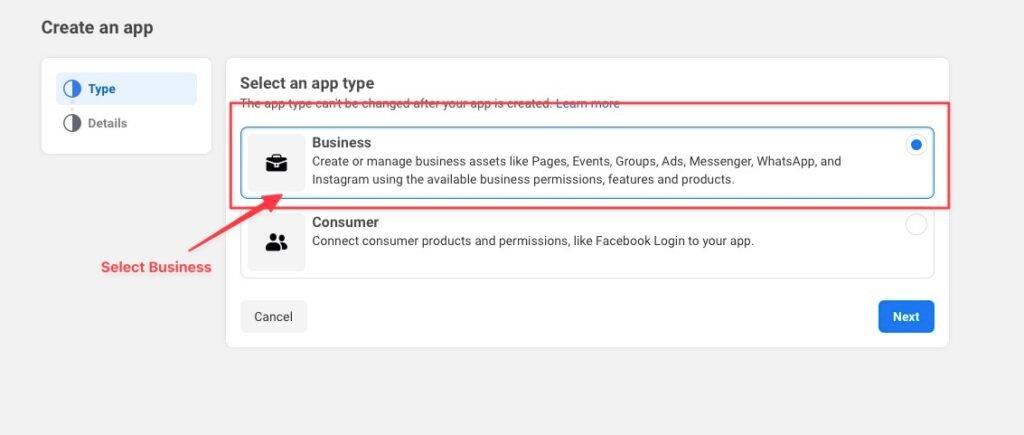Click the Consumer description about Facebook Login
The image size is (1024, 435).
click(533, 241)
